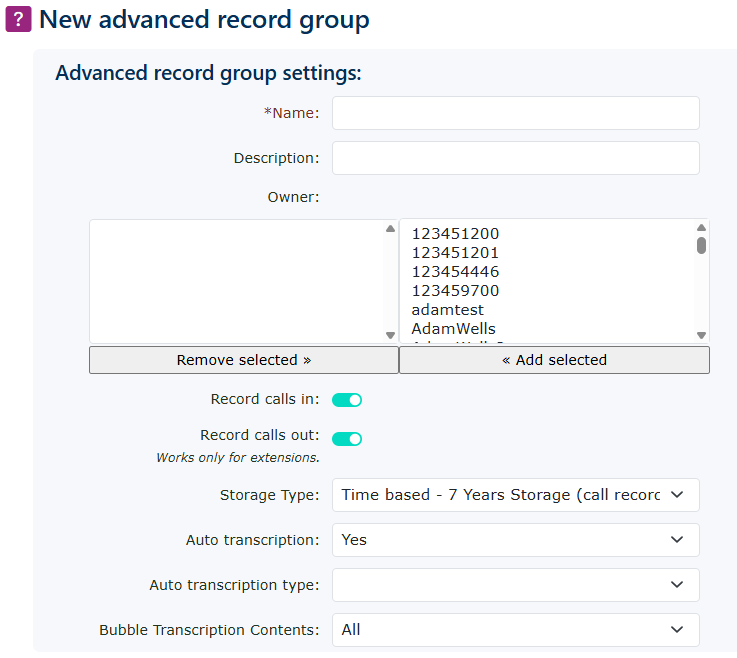Click the purple help question mark icon

pyautogui.click(x=19, y=19)
